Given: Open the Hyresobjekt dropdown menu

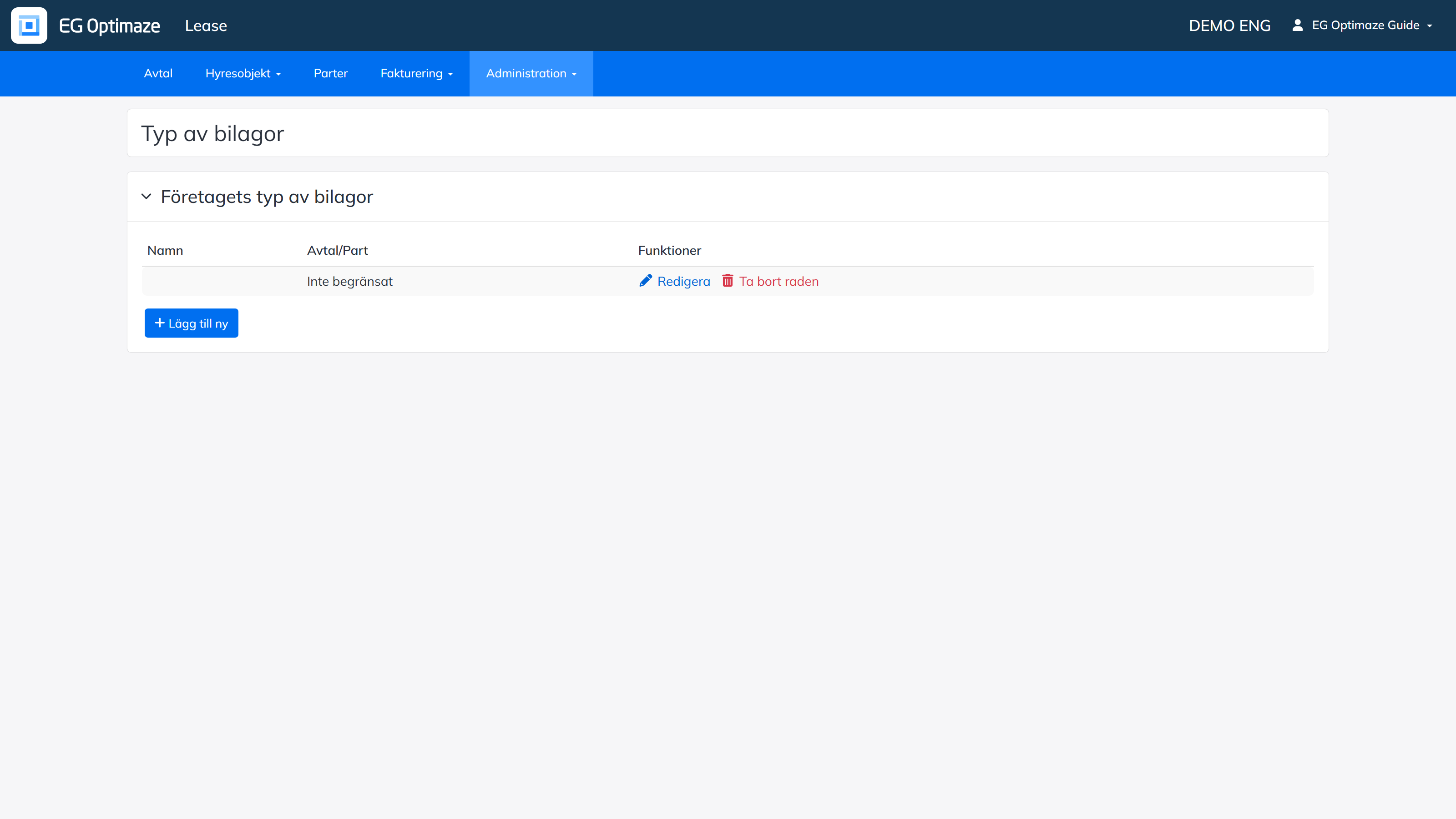Looking at the screenshot, I should tap(243, 73).
